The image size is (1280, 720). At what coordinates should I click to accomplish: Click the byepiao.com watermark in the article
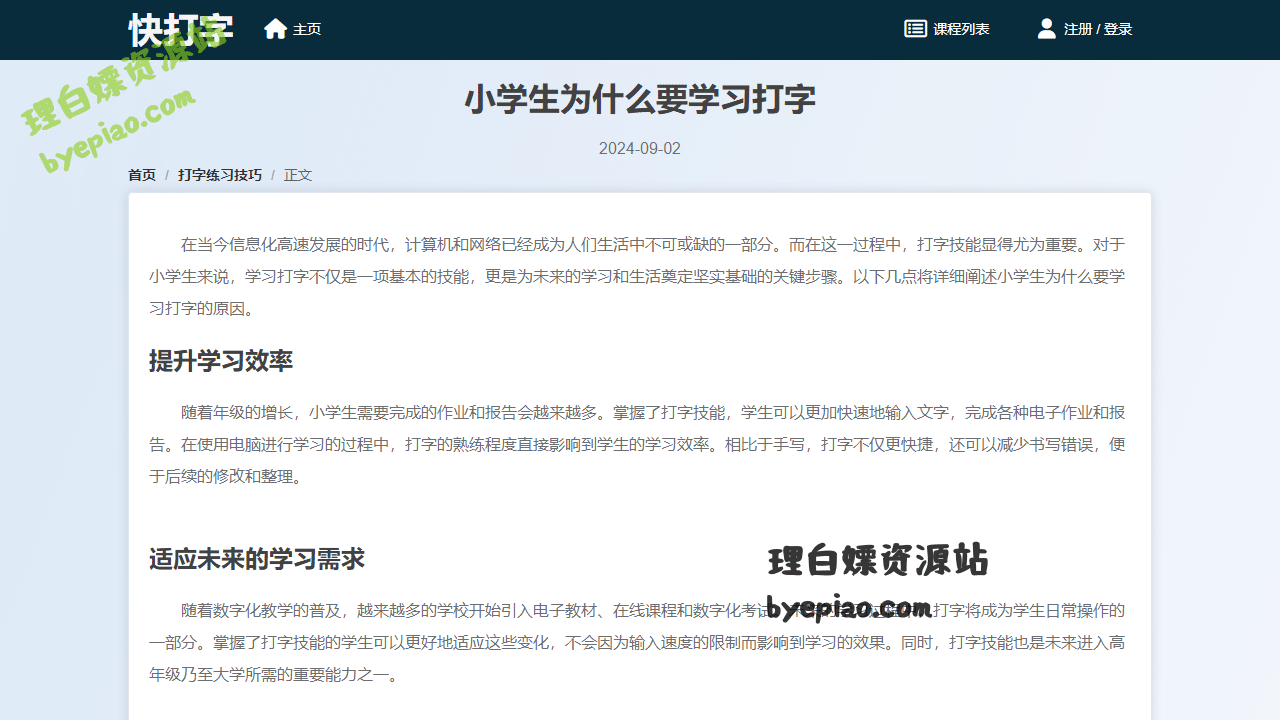point(848,608)
